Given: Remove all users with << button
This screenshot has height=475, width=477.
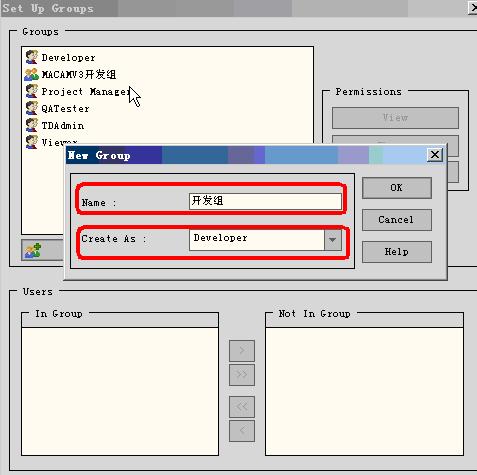Looking at the screenshot, I should 242,407.
